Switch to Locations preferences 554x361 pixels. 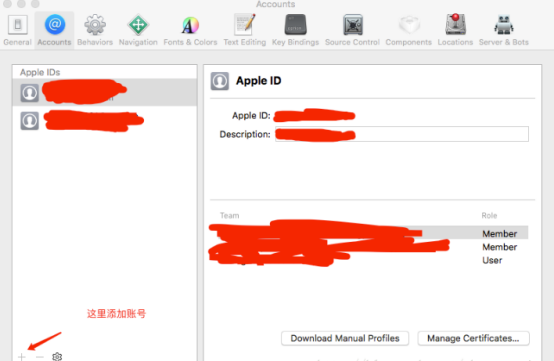(455, 30)
